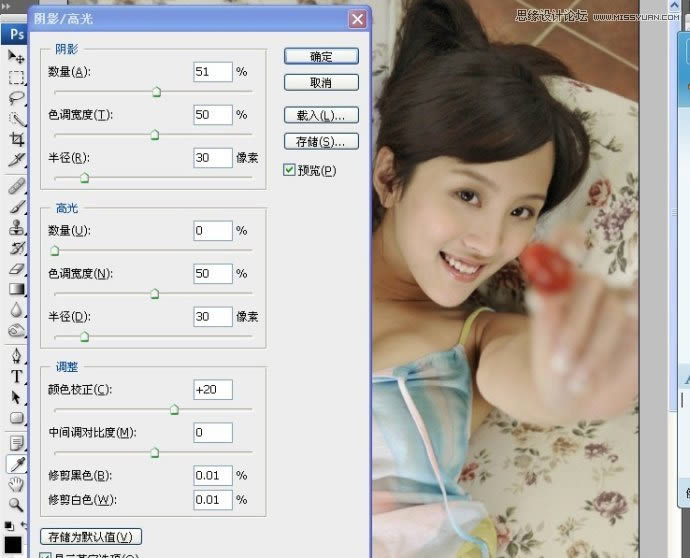Focus the 中间调对比度(M) value field
This screenshot has height=558, width=690.
pos(213,433)
